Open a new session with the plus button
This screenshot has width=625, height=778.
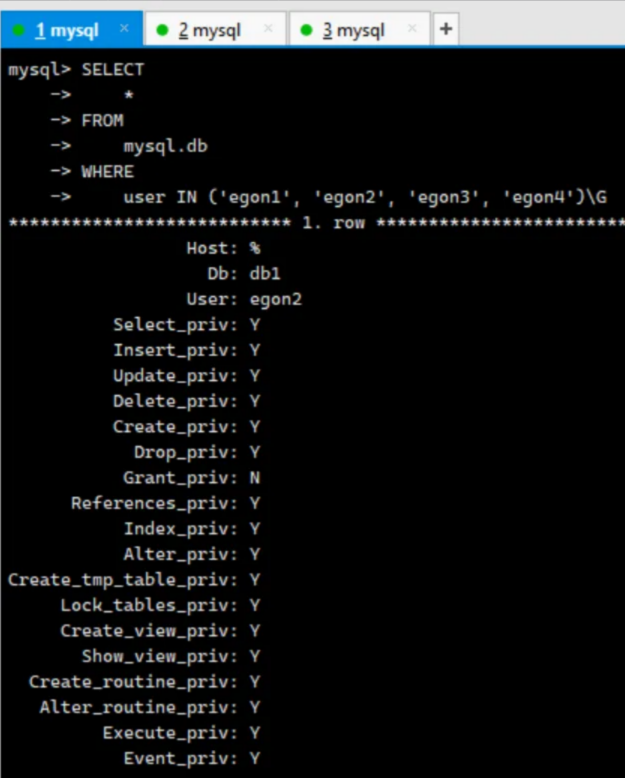[x=446, y=29]
